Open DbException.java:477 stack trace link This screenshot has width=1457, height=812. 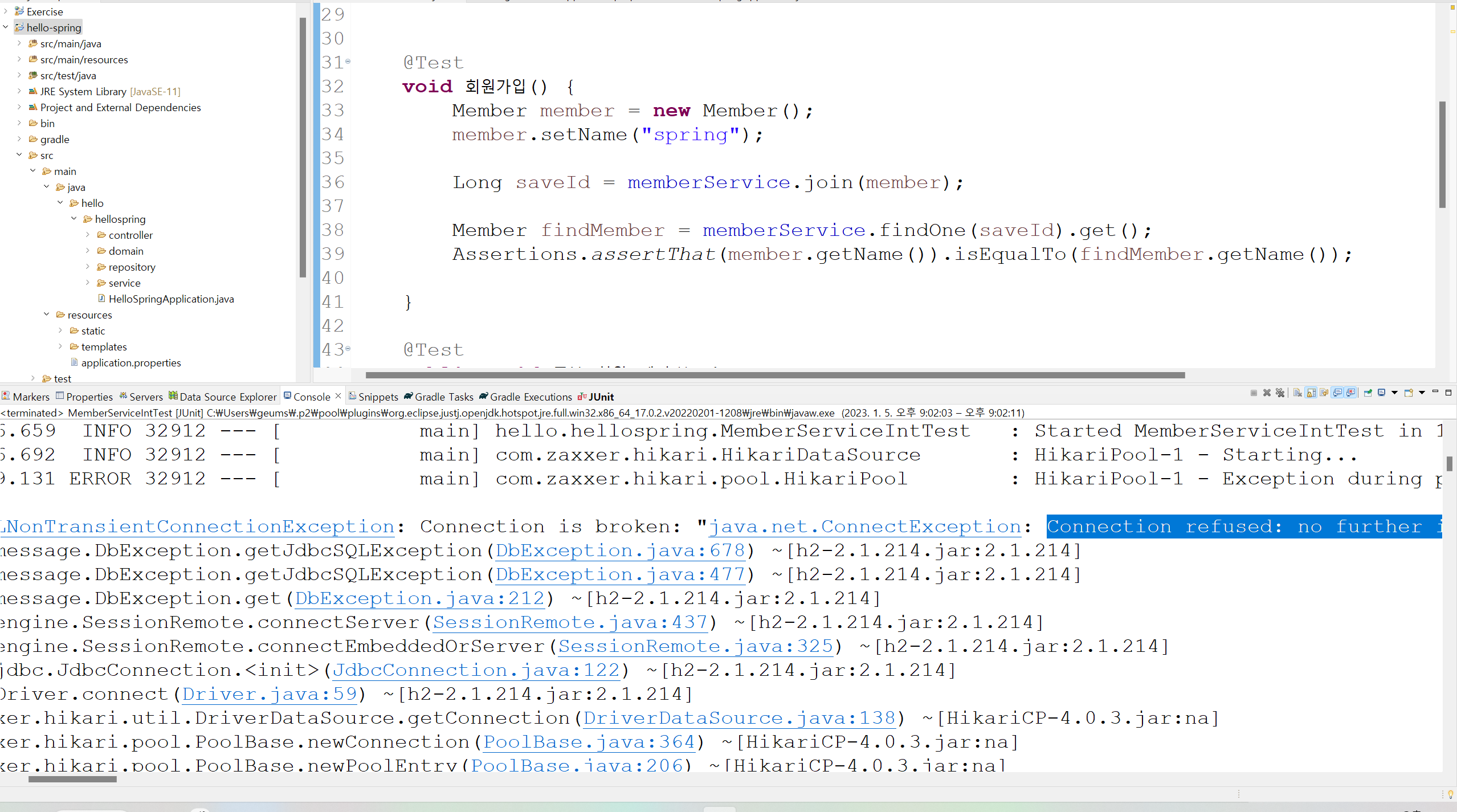click(x=621, y=574)
